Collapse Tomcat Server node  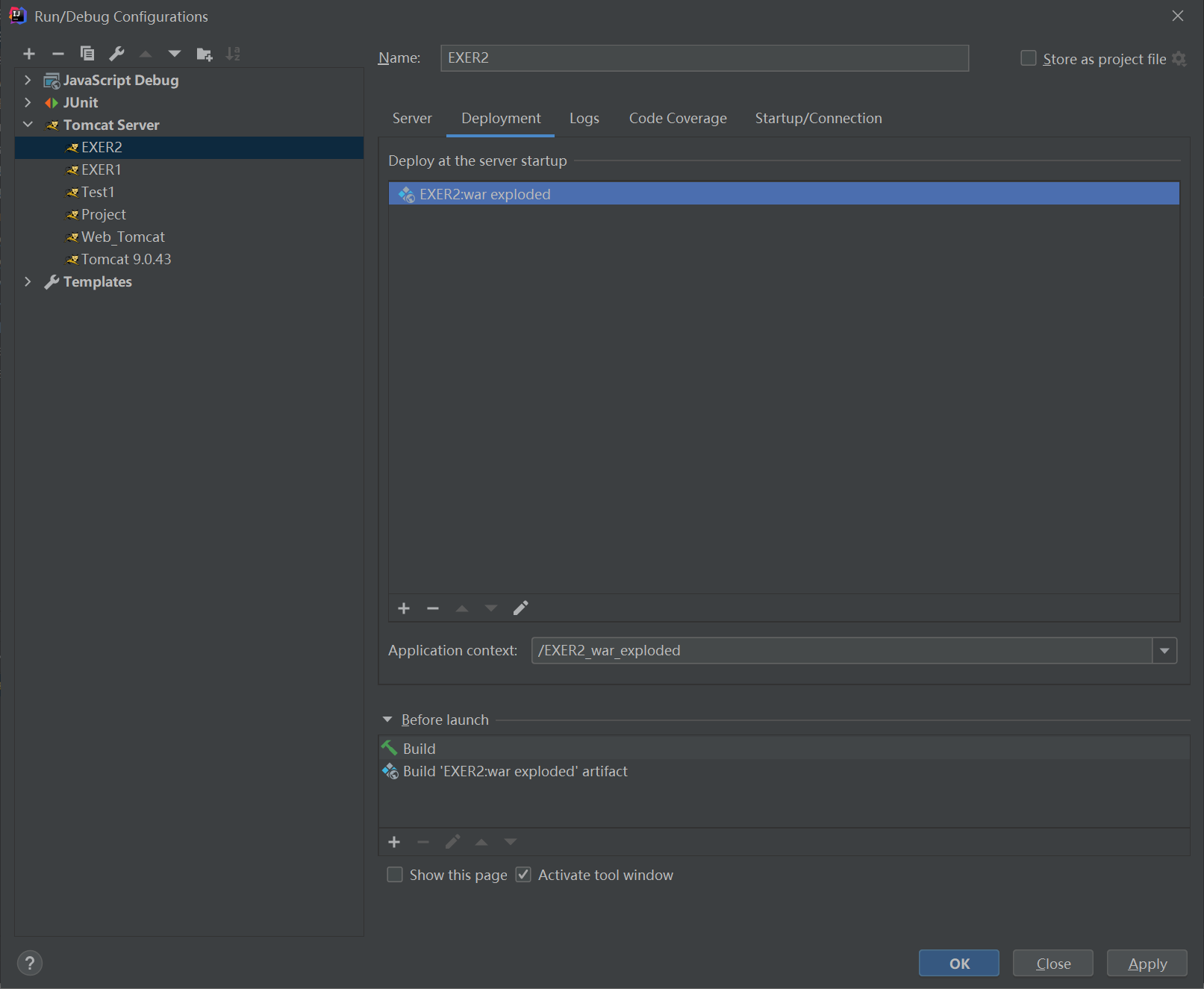pyautogui.click(x=28, y=125)
